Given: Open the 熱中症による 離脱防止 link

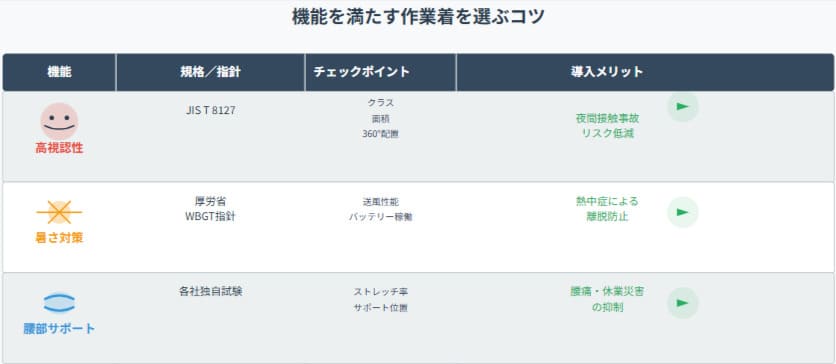Looking at the screenshot, I should tap(607, 209).
